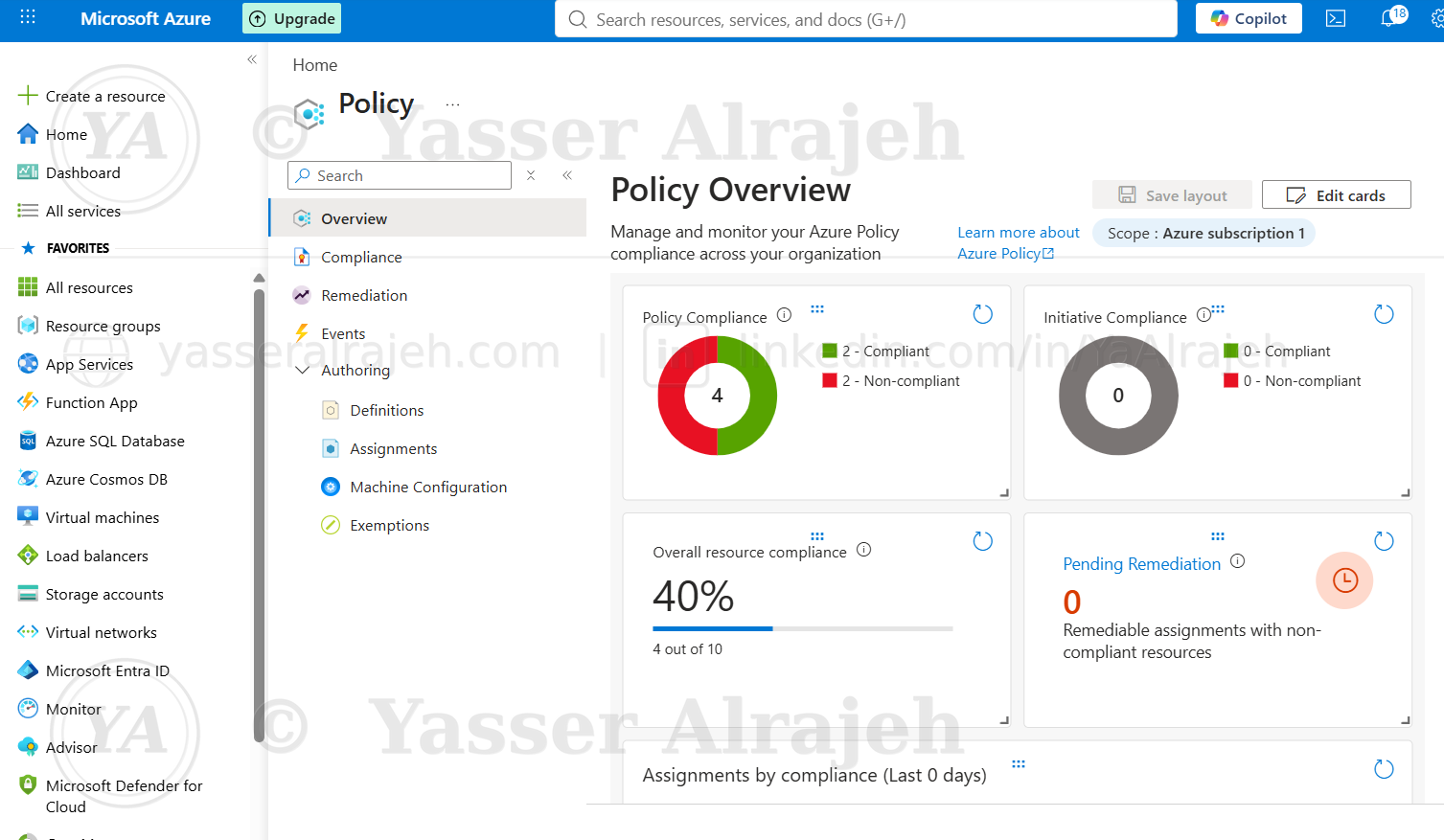Refresh the Assignments by compliance card
Screen dimensions: 1444x840
coord(1384,769)
